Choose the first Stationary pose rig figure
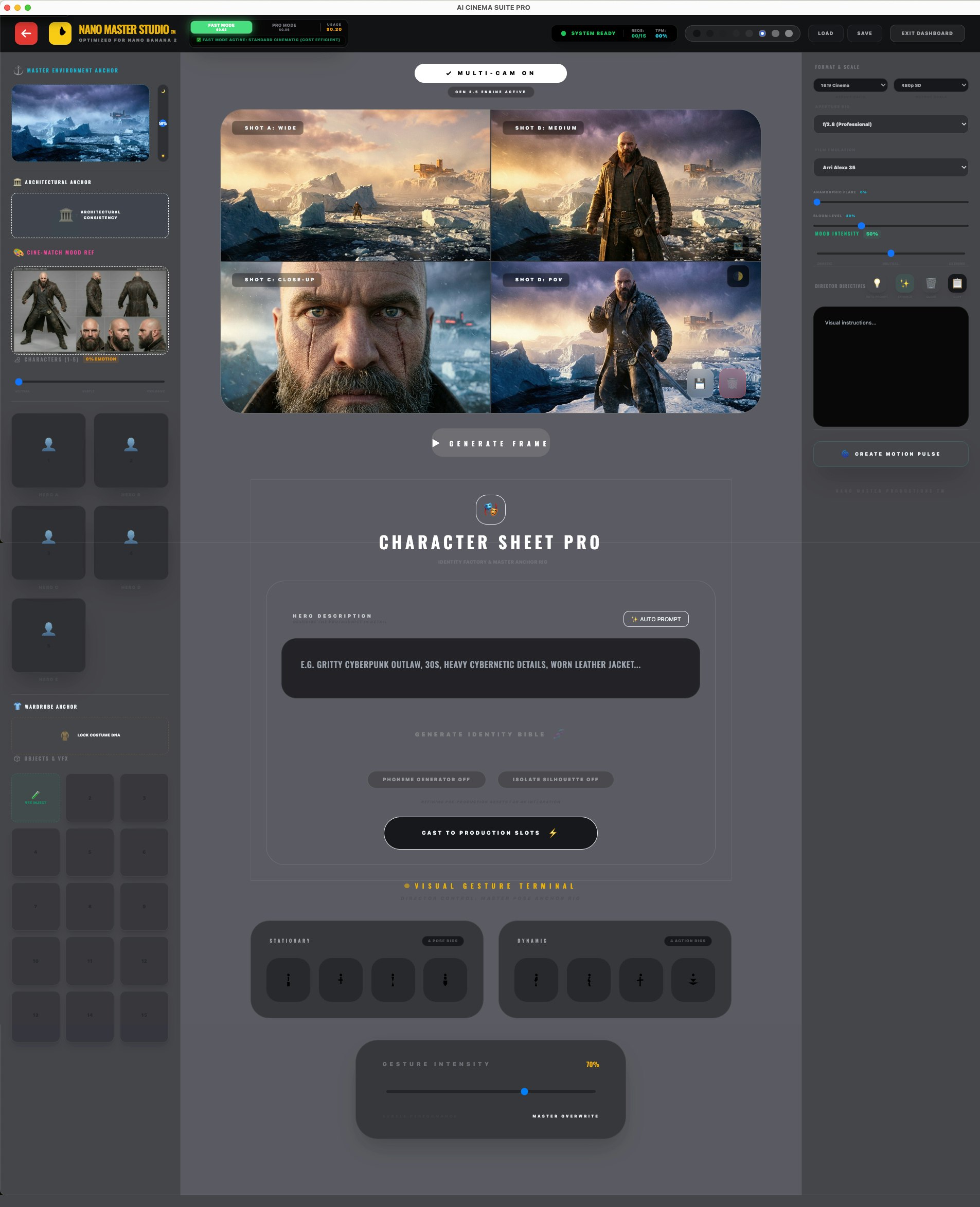Viewport: 980px width, 1207px height. 288,980
